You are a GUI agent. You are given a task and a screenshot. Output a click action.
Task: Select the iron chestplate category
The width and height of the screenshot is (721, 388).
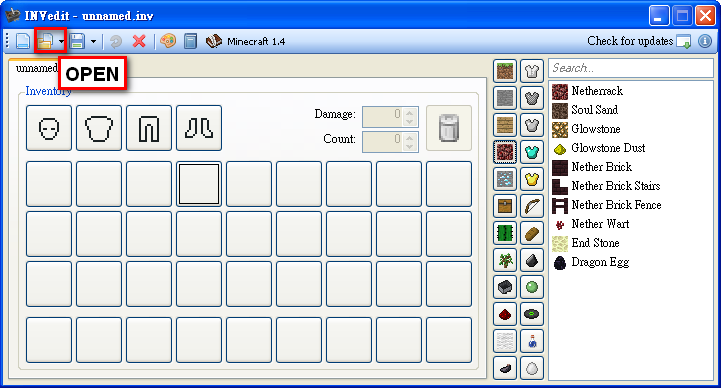coord(532,125)
